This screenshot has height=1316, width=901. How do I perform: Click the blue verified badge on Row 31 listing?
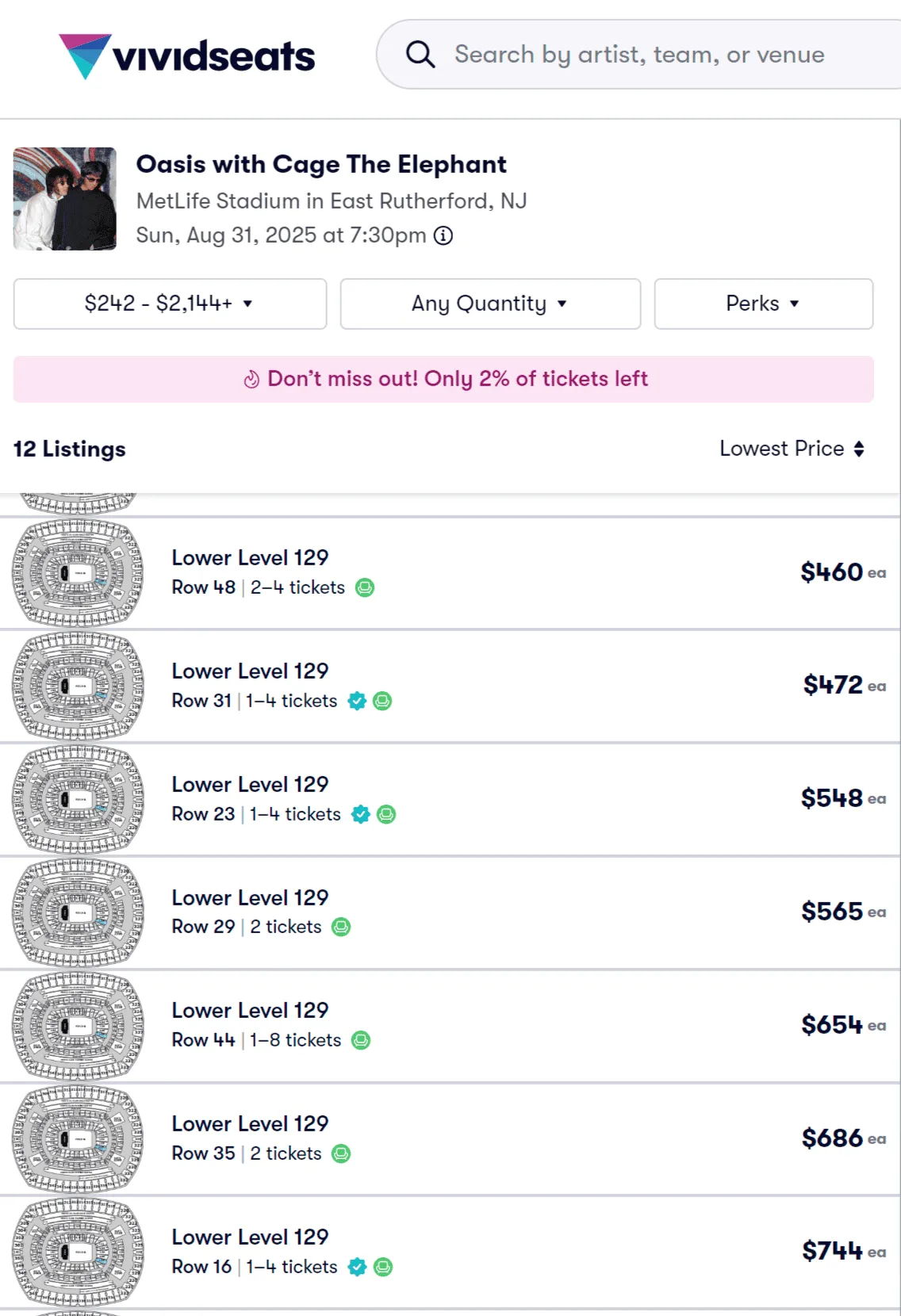tap(357, 701)
